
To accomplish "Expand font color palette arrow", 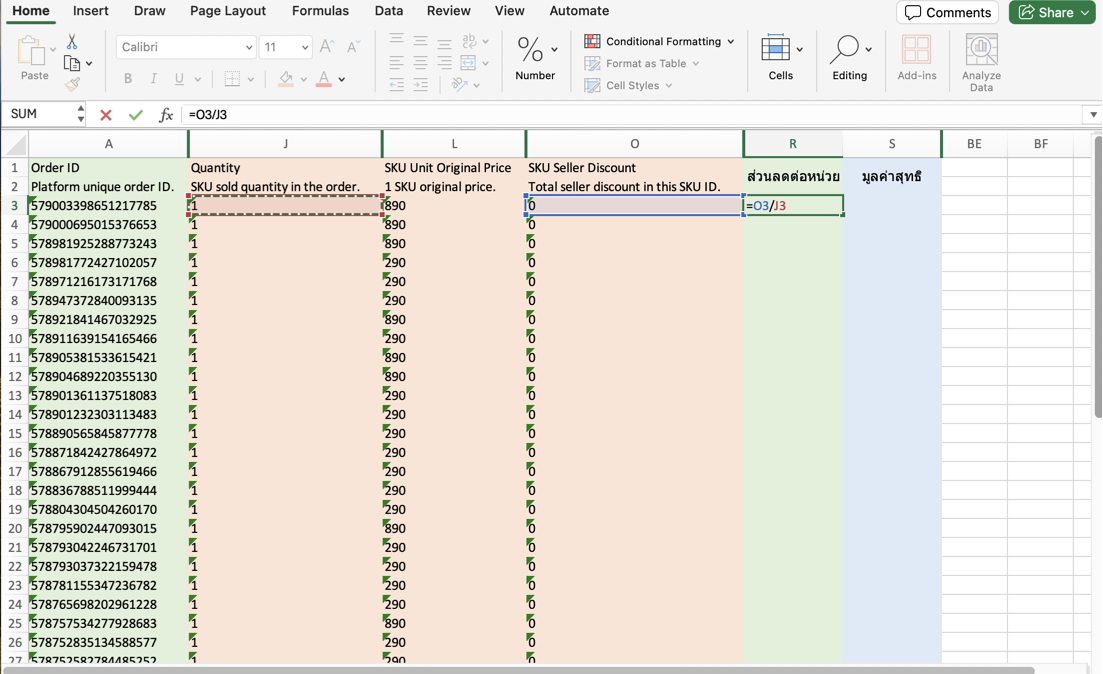I will tap(342, 80).
